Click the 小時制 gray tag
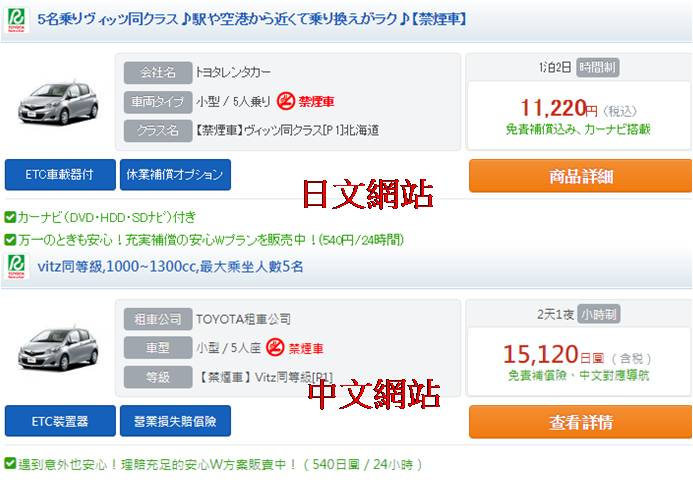The image size is (693, 482). (598, 314)
